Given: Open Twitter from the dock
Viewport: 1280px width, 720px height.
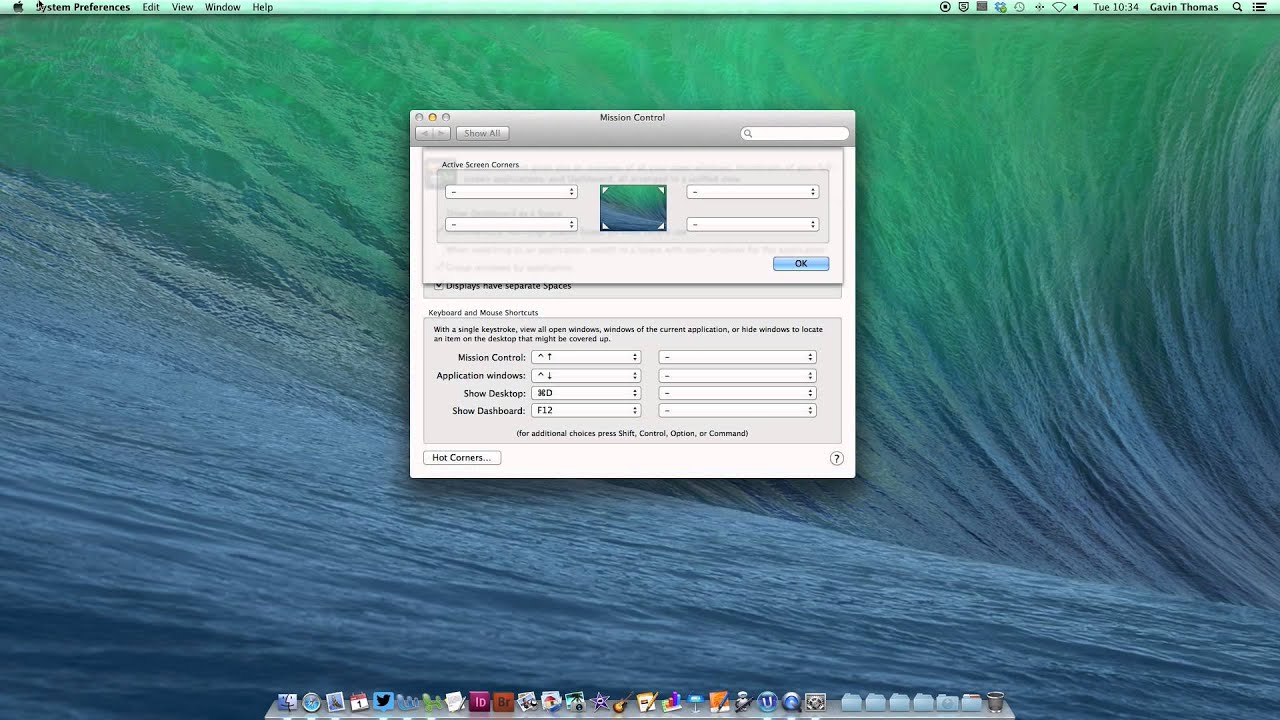Looking at the screenshot, I should 383,701.
